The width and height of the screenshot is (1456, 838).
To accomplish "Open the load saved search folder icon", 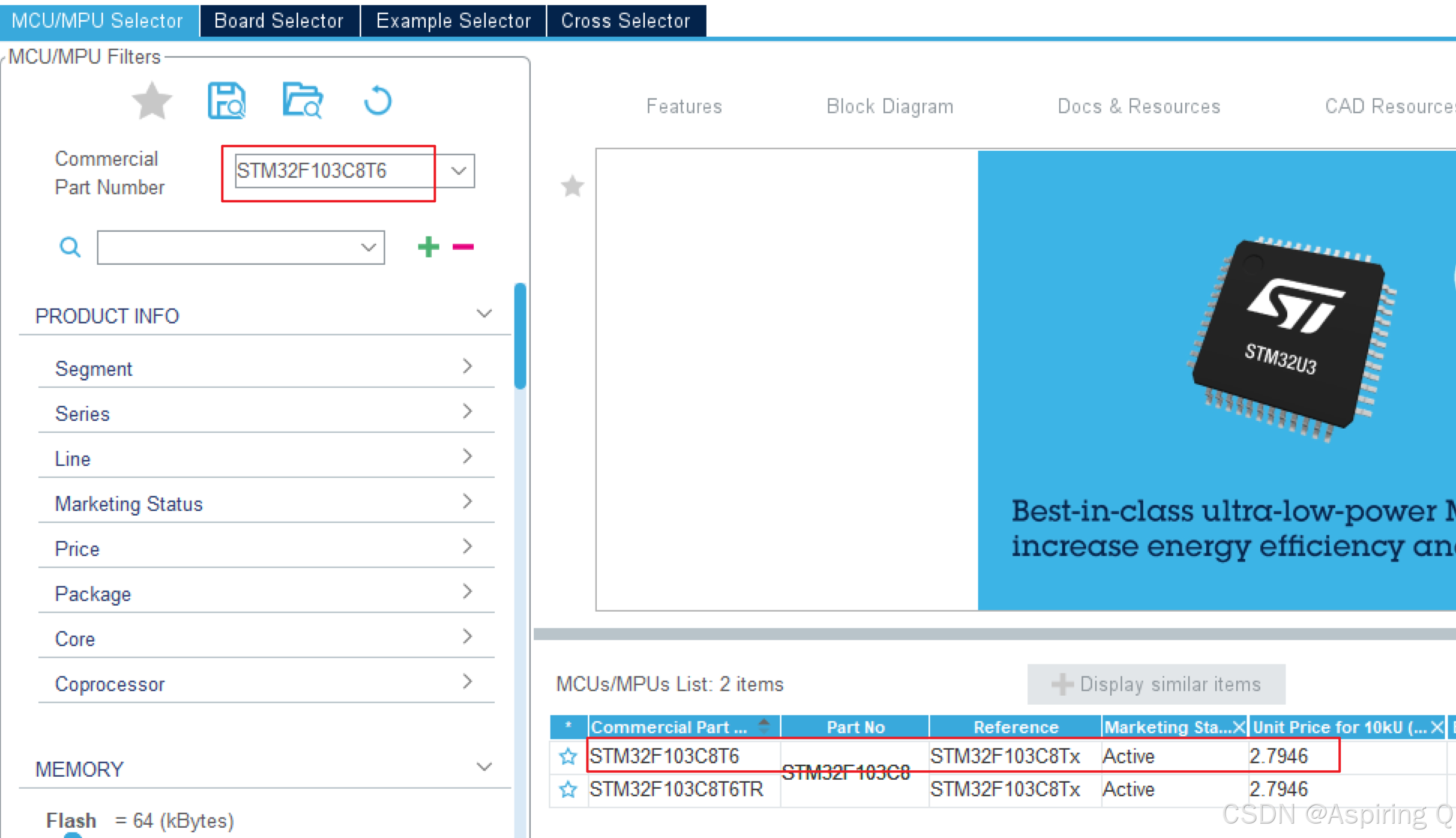I will click(x=303, y=101).
